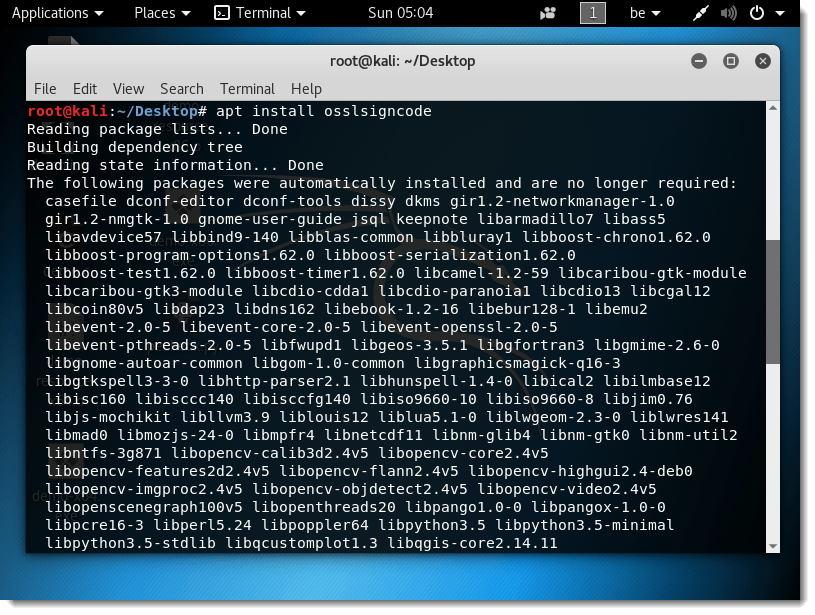This screenshot has width=815, height=615.
Task: Click the wired network connection icon
Action: pyautogui.click(x=700, y=13)
